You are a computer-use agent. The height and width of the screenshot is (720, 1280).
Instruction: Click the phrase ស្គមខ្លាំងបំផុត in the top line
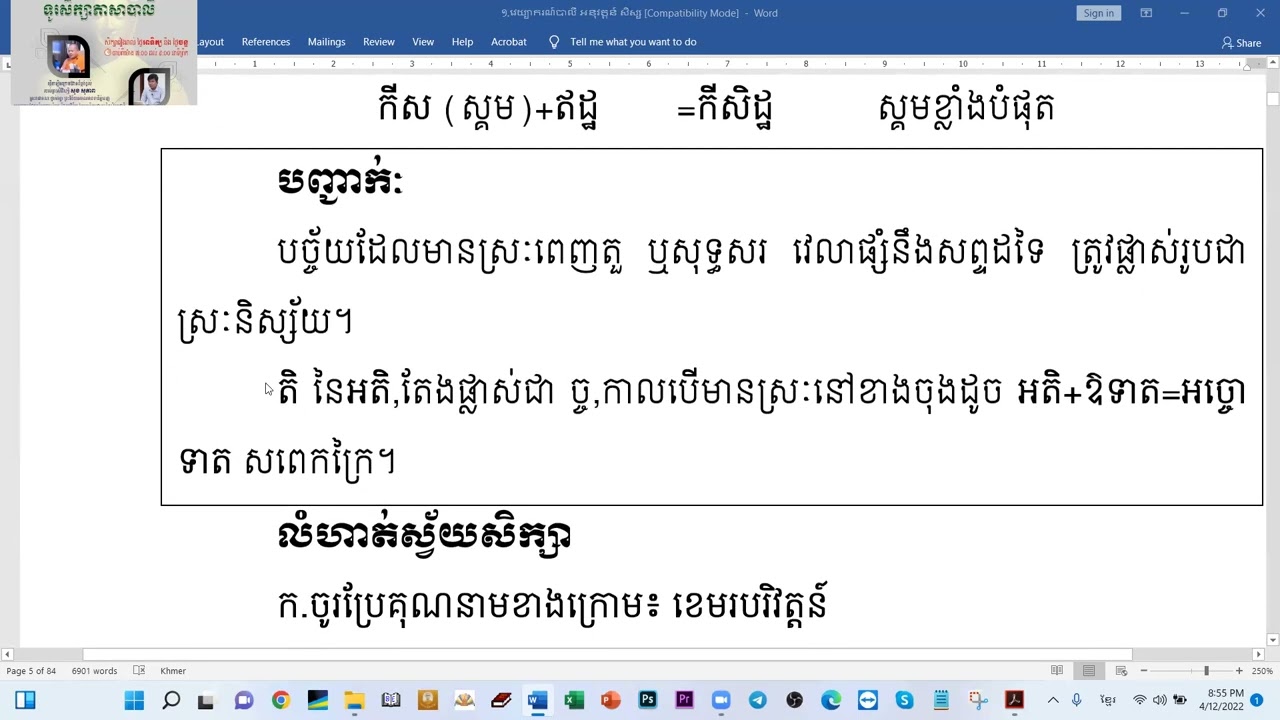(966, 108)
